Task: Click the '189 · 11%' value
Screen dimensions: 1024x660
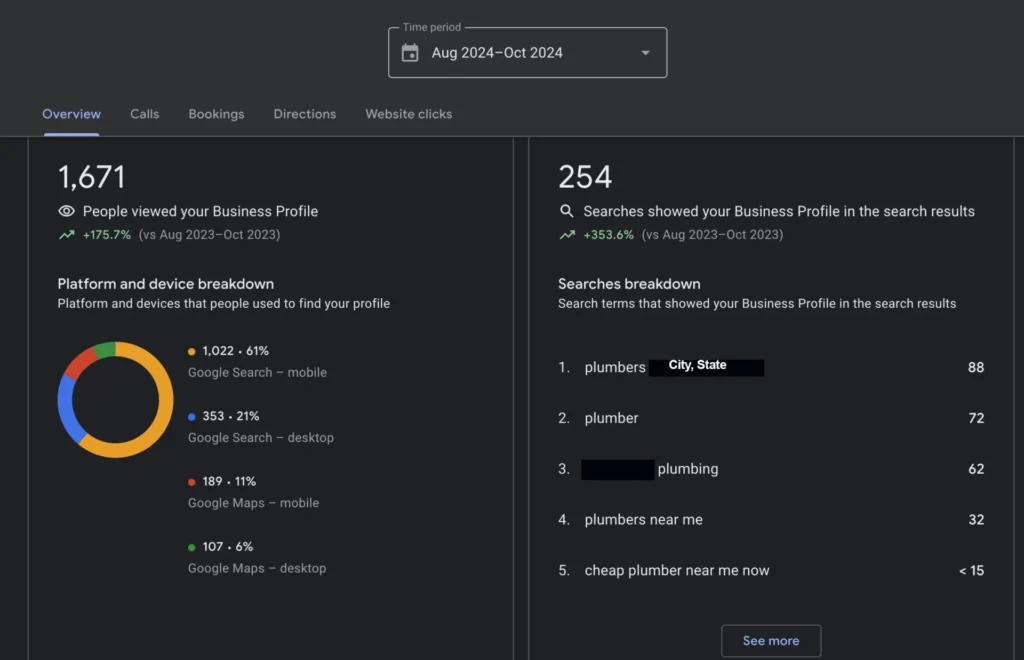Action: pyautogui.click(x=229, y=481)
